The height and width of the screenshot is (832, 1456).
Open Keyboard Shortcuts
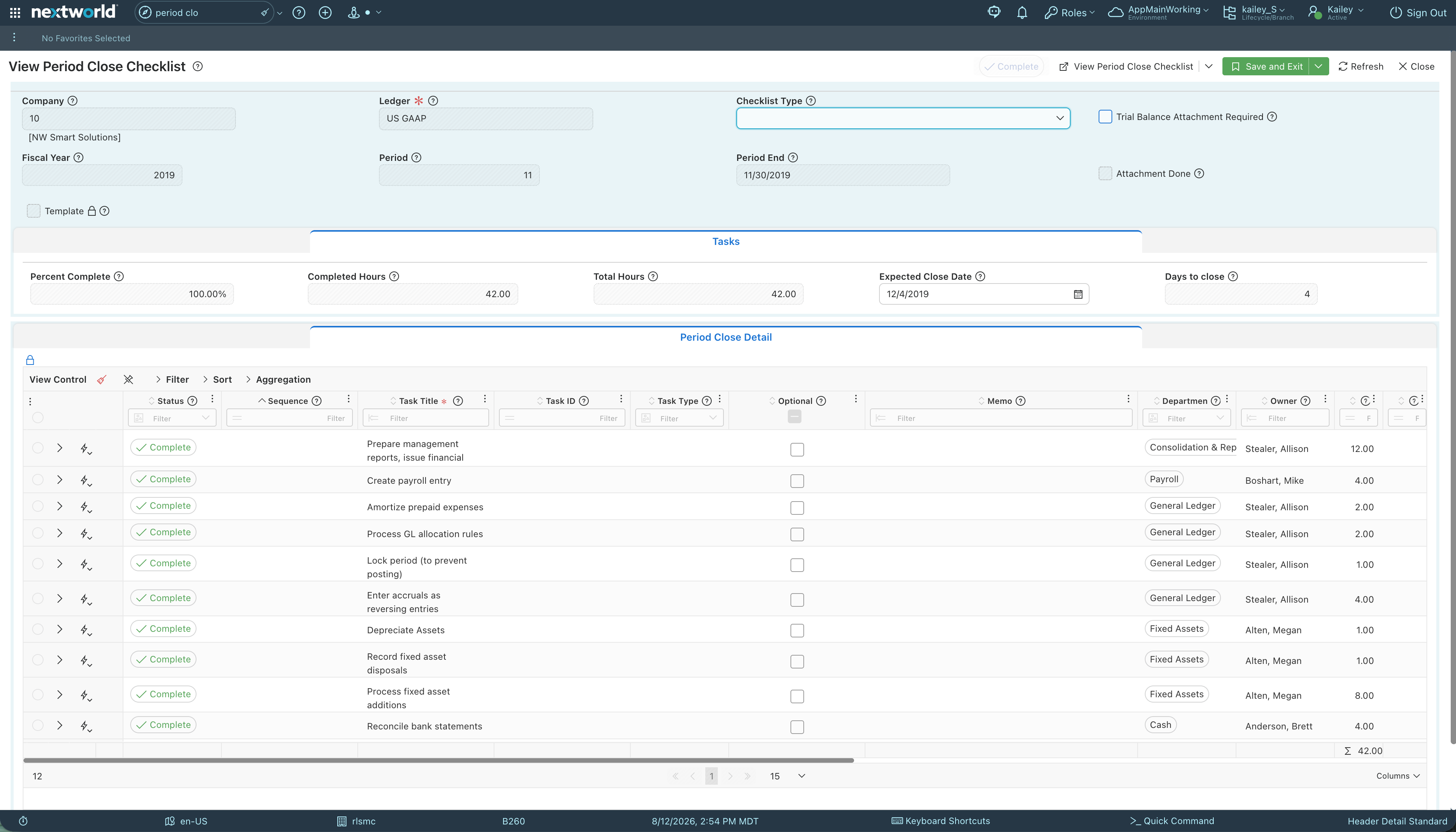[x=941, y=821]
